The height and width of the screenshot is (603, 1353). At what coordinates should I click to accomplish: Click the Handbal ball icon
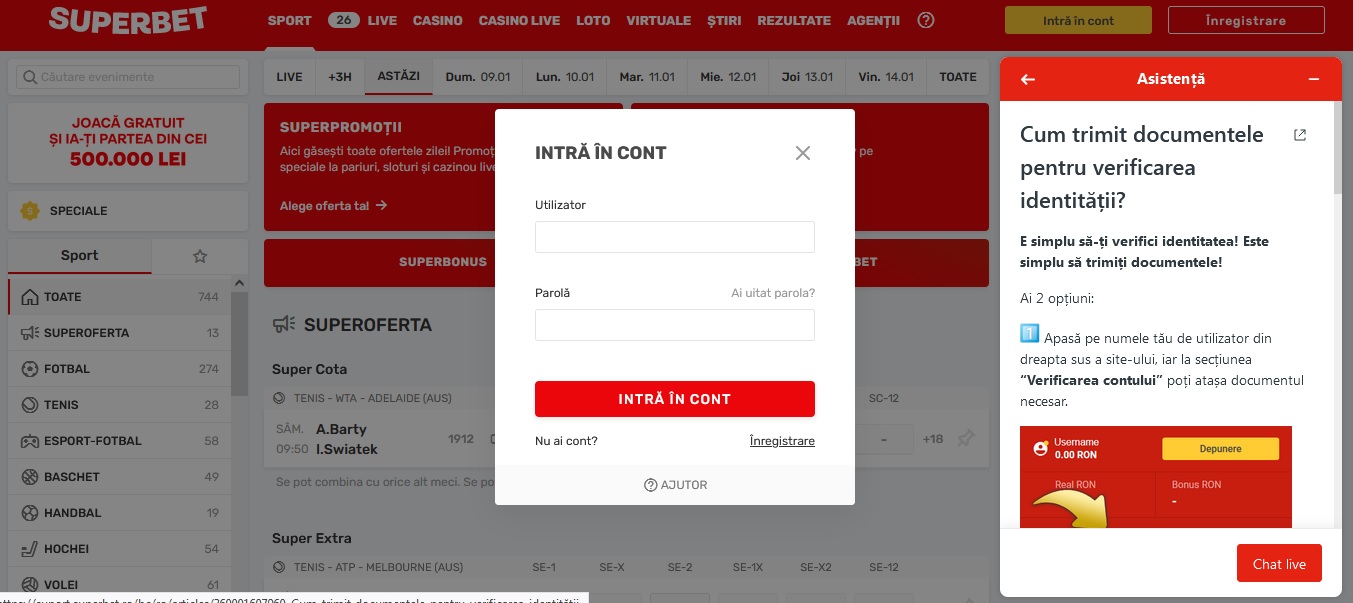coord(29,513)
